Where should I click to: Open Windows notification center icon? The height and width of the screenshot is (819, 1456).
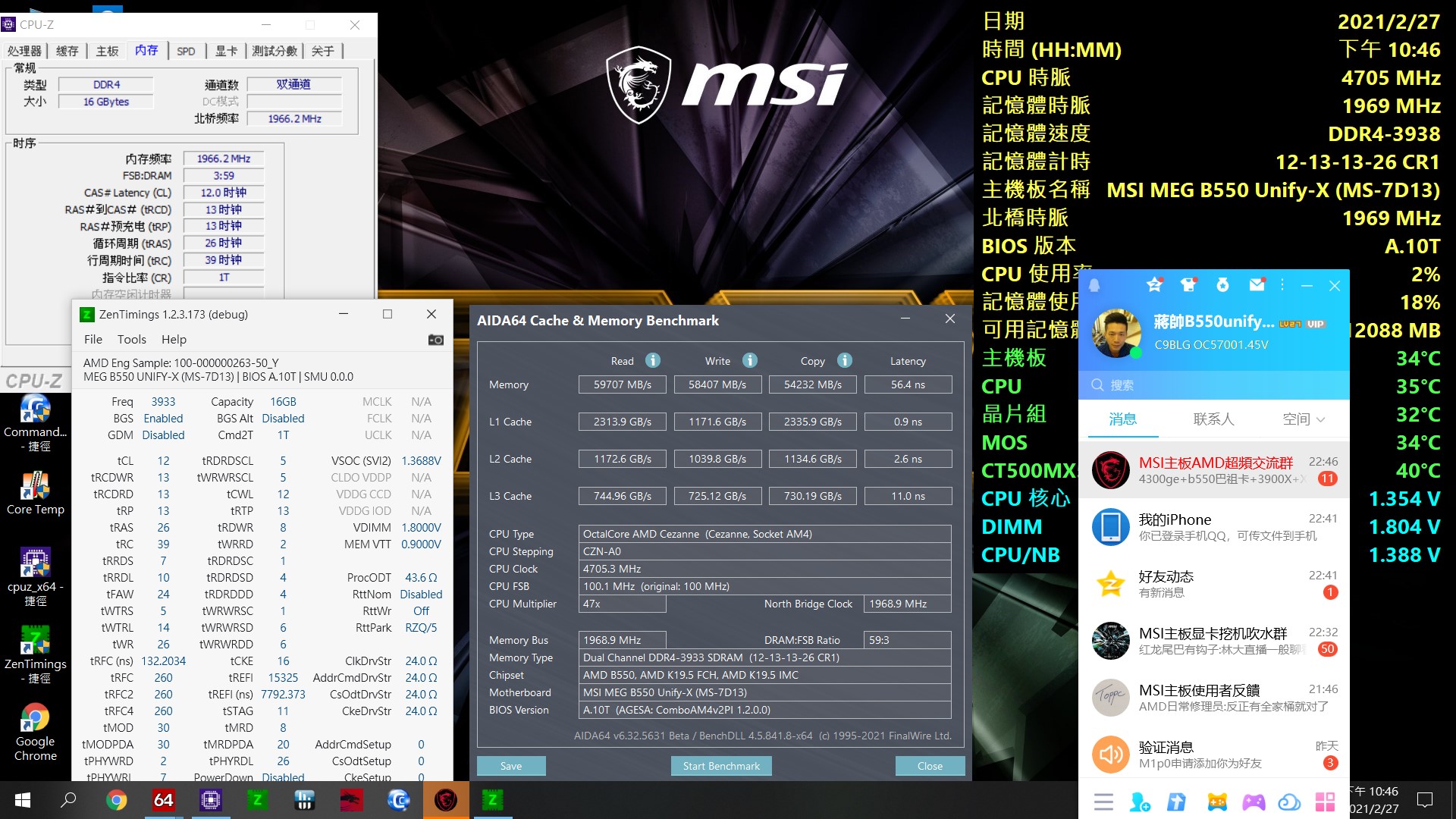tap(1425, 800)
